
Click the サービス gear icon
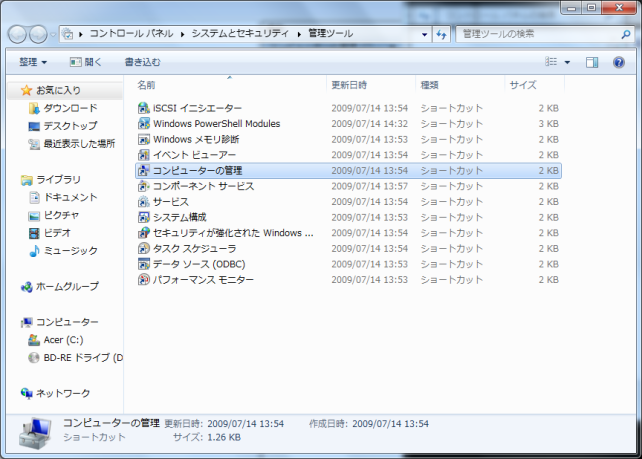coord(143,202)
